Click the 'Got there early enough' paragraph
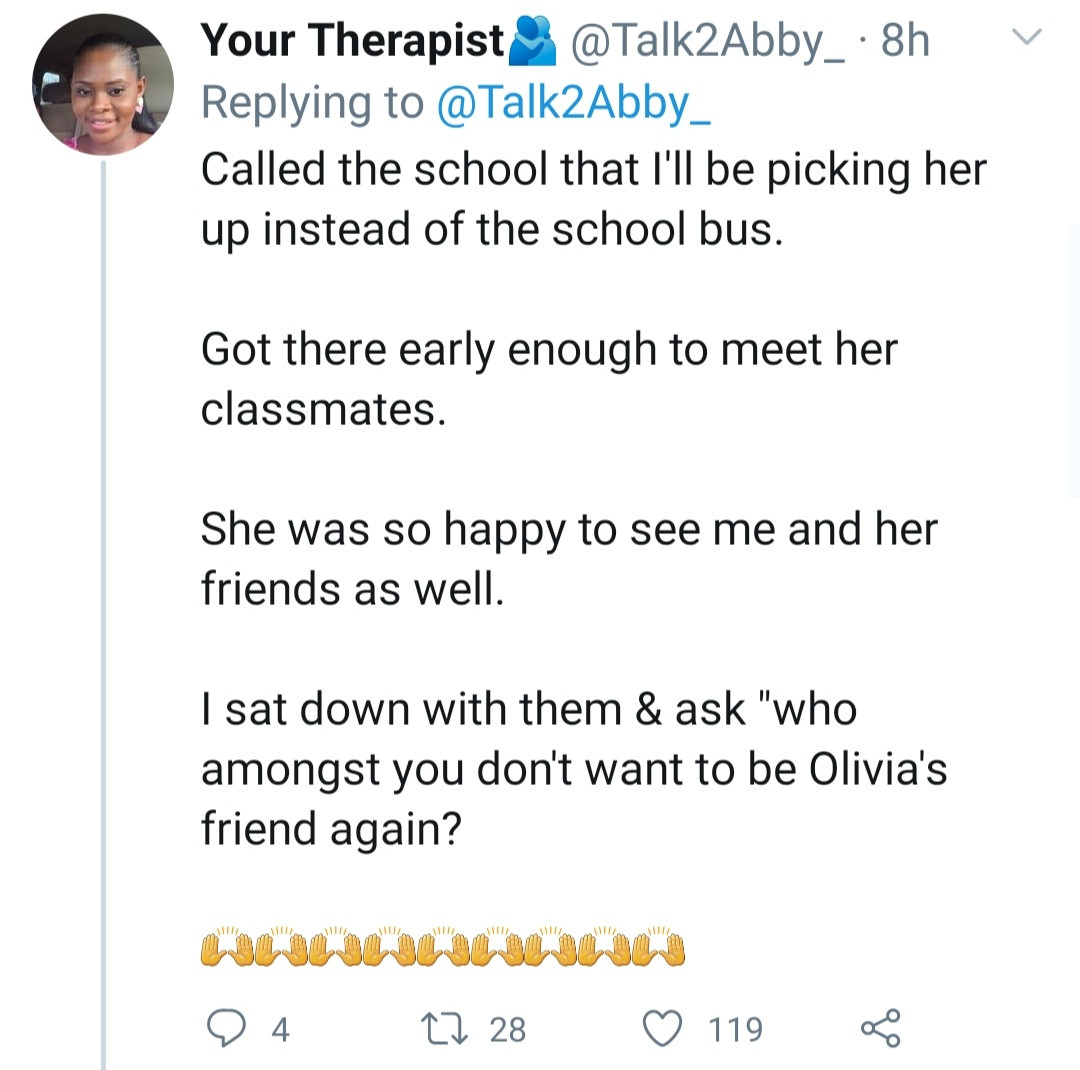1080x1070 pixels. [x=549, y=379]
